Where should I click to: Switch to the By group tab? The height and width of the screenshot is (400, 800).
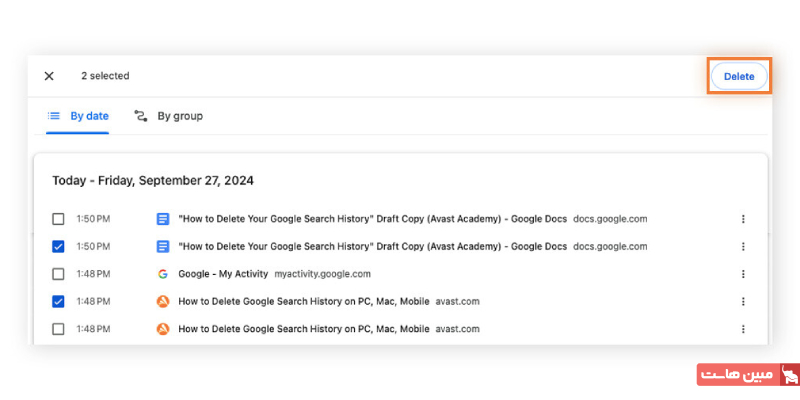pos(169,116)
